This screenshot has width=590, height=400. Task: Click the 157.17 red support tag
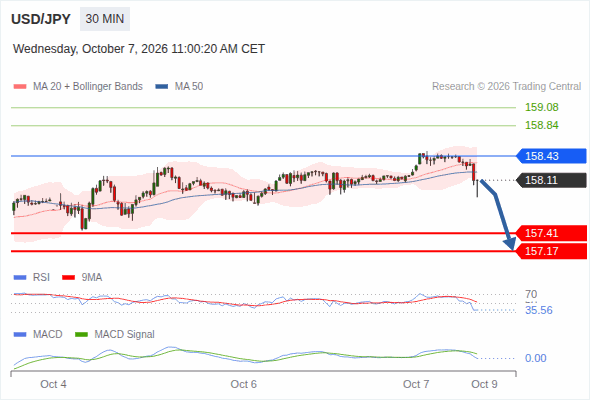(x=551, y=251)
